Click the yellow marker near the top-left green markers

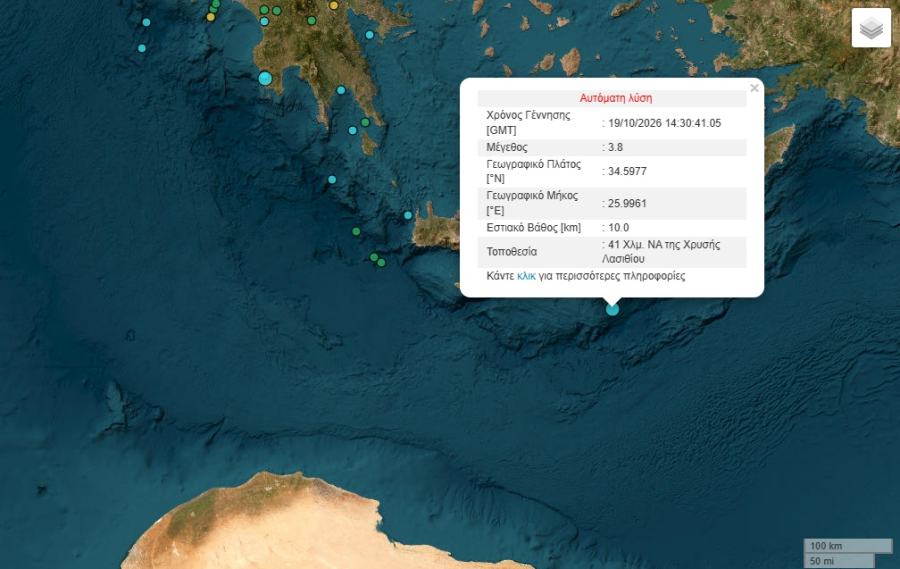211,17
